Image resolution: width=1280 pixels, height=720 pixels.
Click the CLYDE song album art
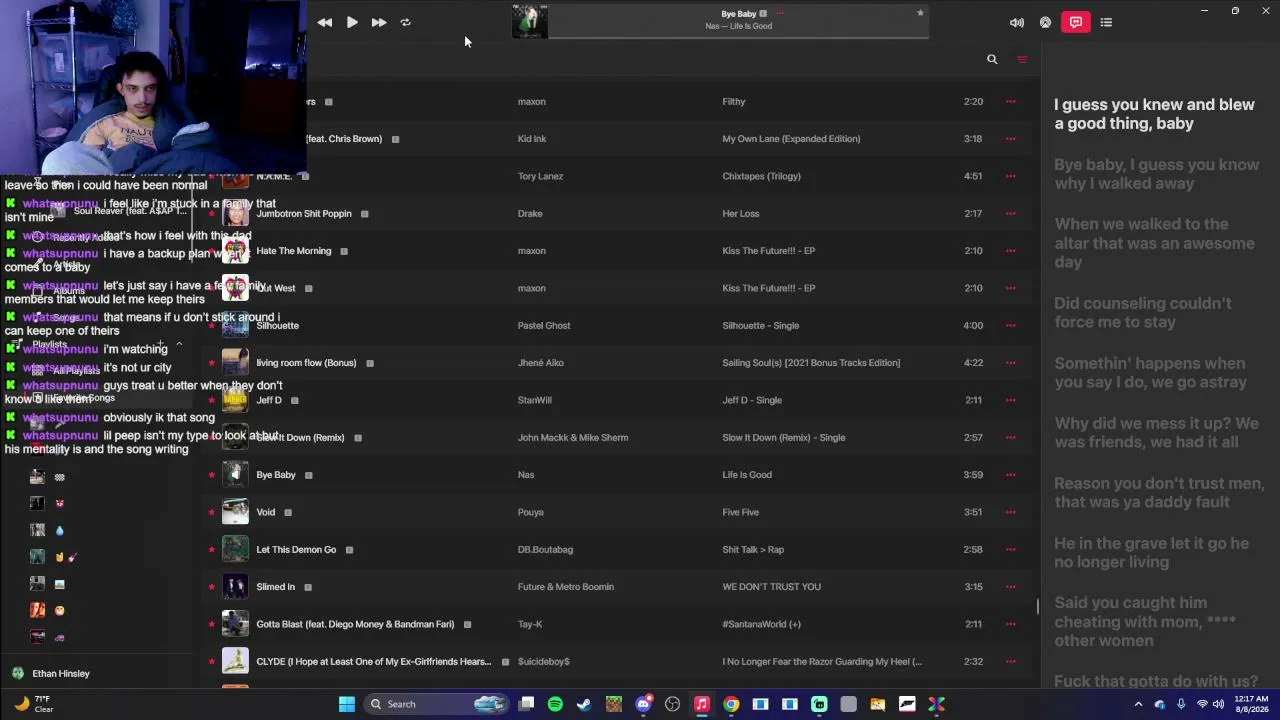[x=235, y=661]
